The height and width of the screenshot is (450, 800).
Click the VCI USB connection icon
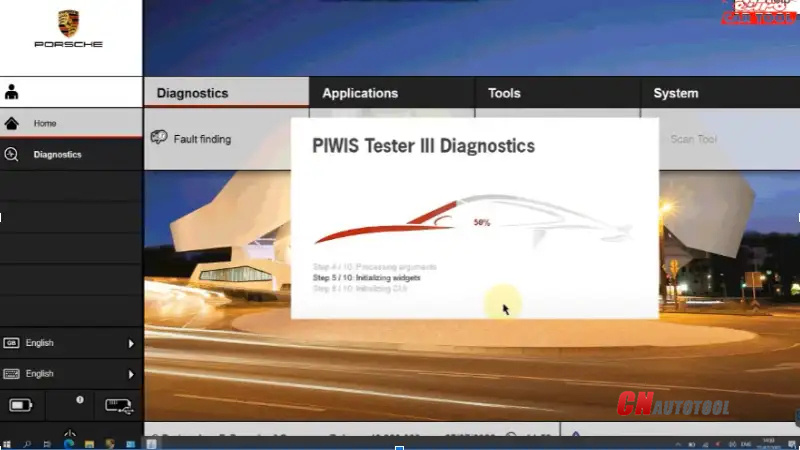[119, 406]
